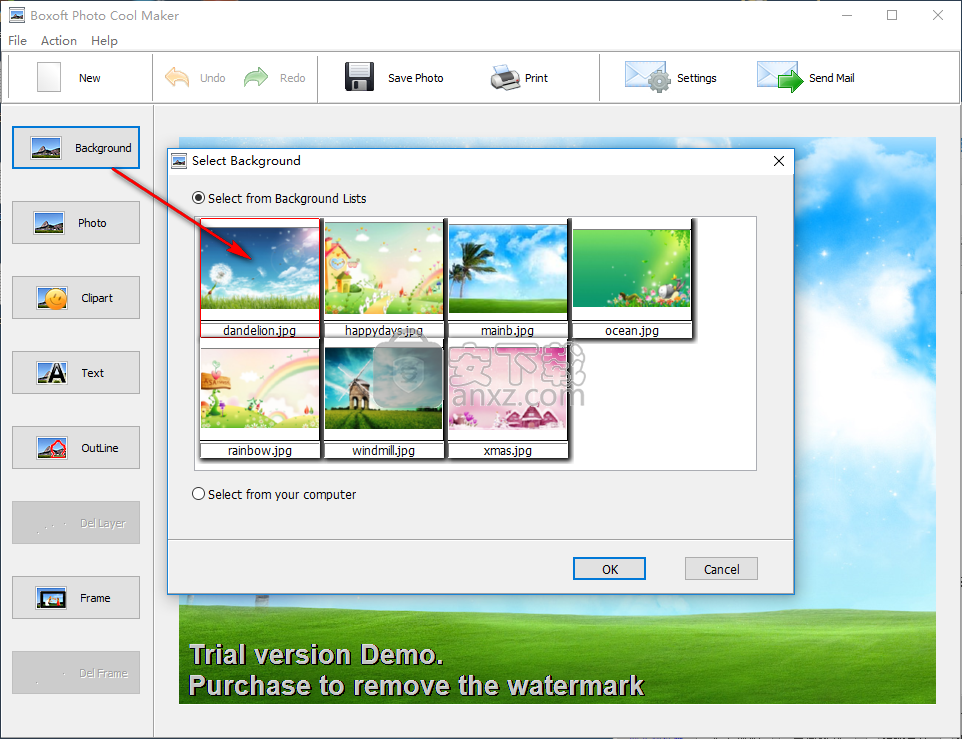The width and height of the screenshot is (962, 739).
Task: Select the mainb.jpg palm tree thumbnail
Action: click(508, 269)
